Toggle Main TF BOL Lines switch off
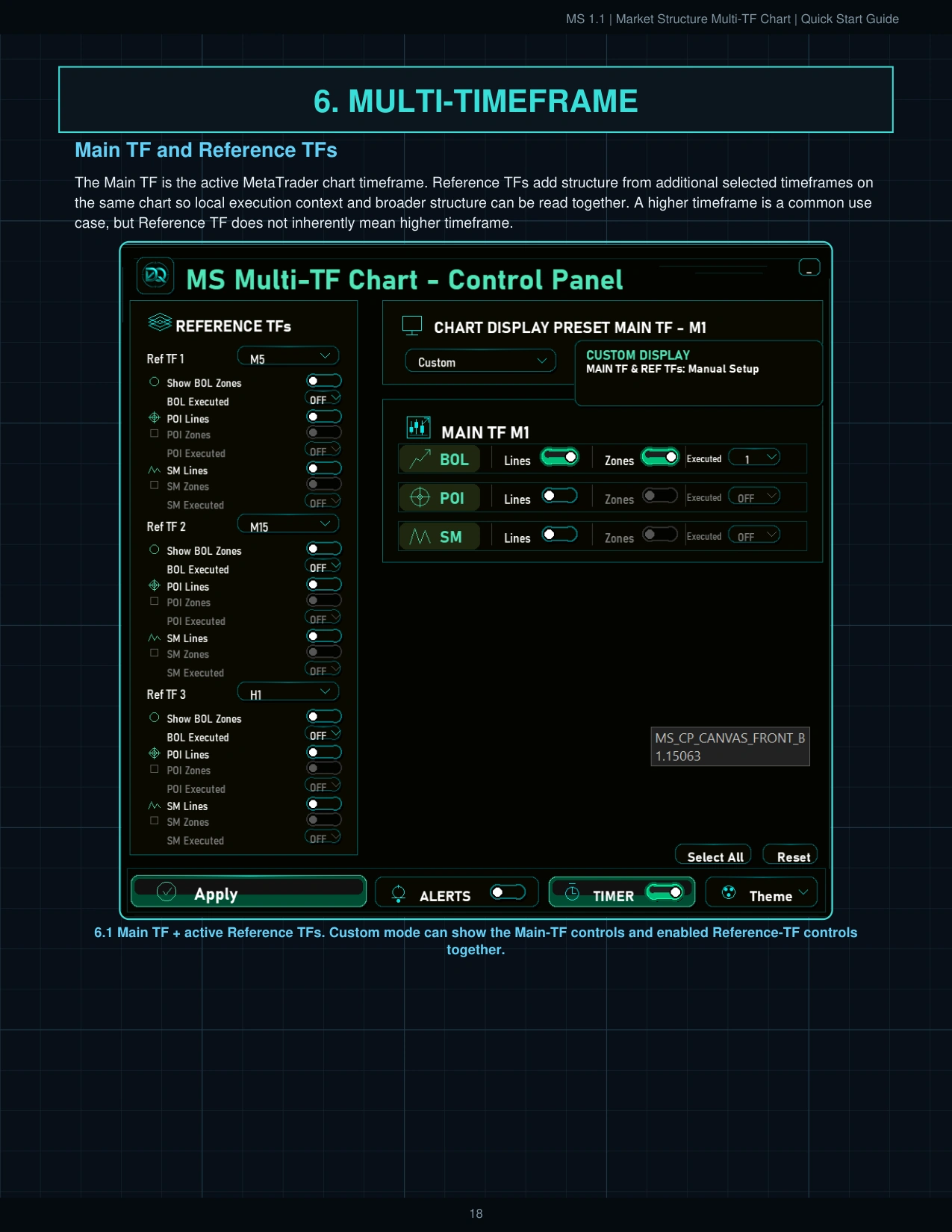This screenshot has height=1232, width=952. point(560,457)
